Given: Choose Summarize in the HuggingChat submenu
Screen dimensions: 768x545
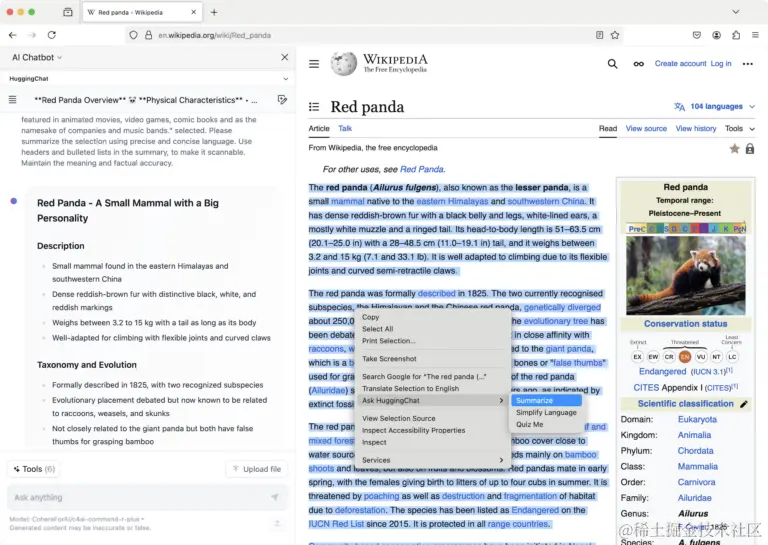Looking at the screenshot, I should [x=546, y=401].
